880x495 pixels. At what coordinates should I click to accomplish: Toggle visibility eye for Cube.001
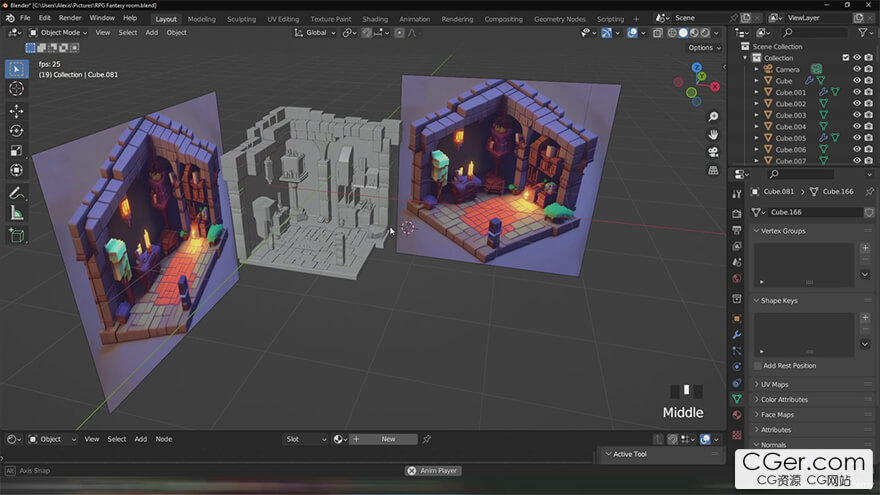[x=856, y=92]
